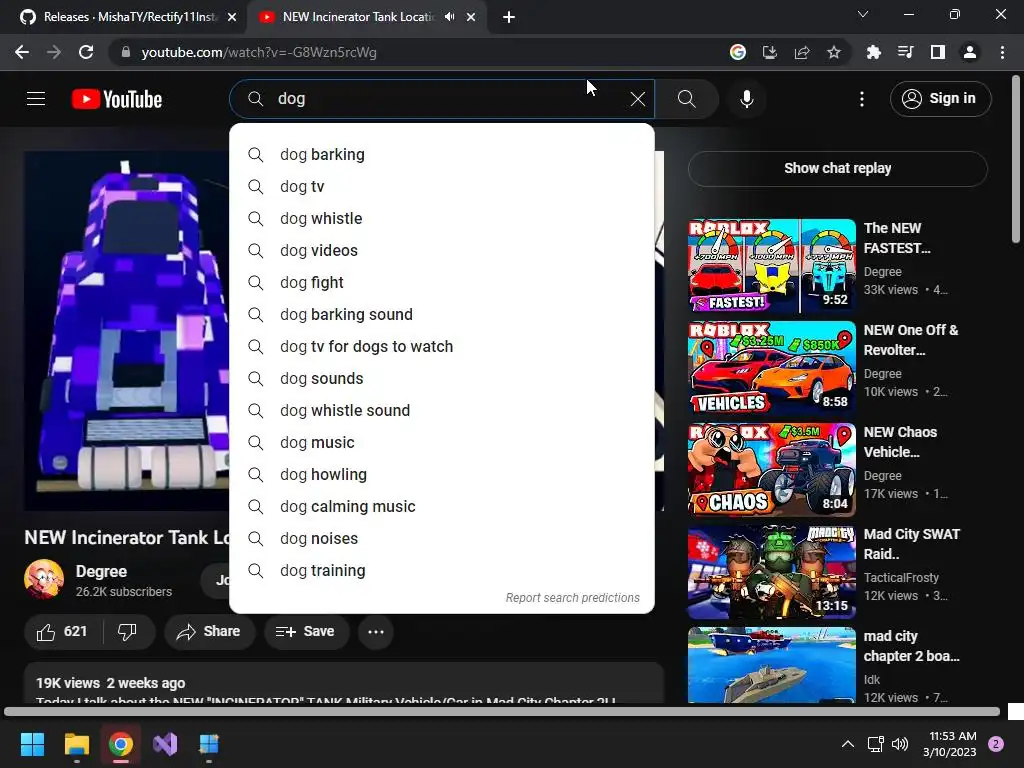
Task: Open Degree channel avatar
Action: [44, 579]
